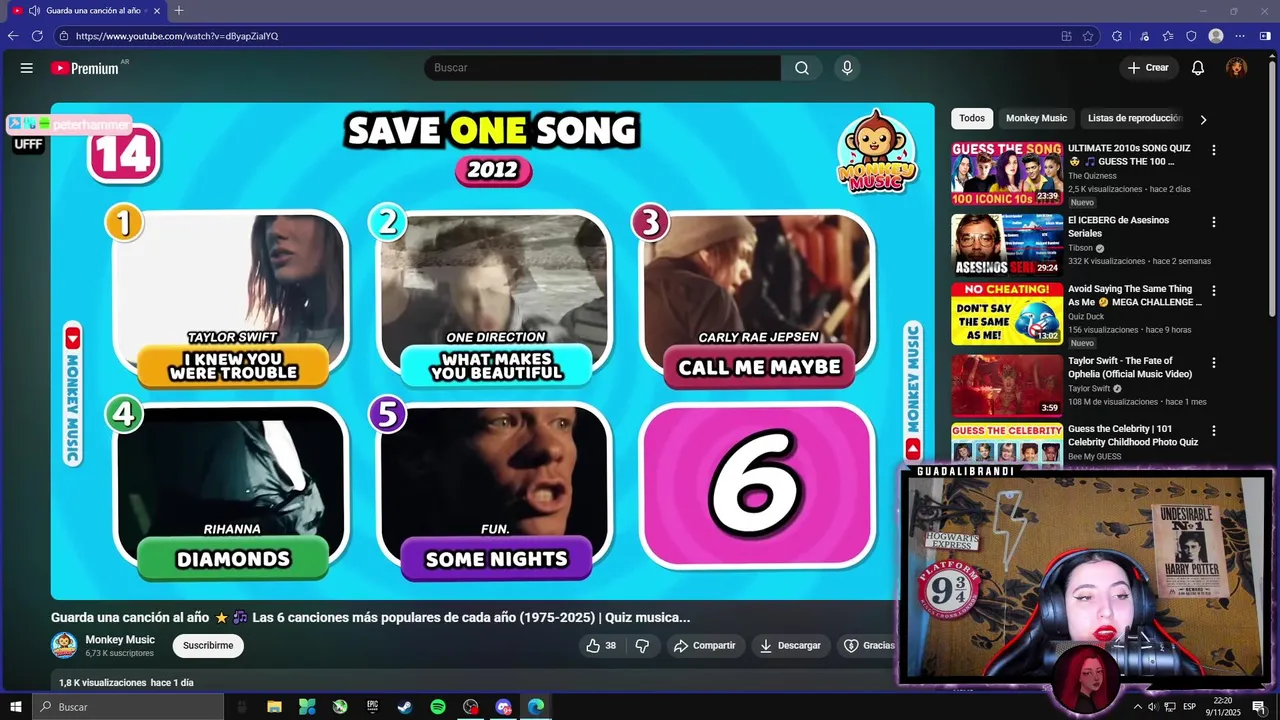Open the Monkey Music channel avatar
Viewport: 1280px width, 720px height.
tap(64, 646)
